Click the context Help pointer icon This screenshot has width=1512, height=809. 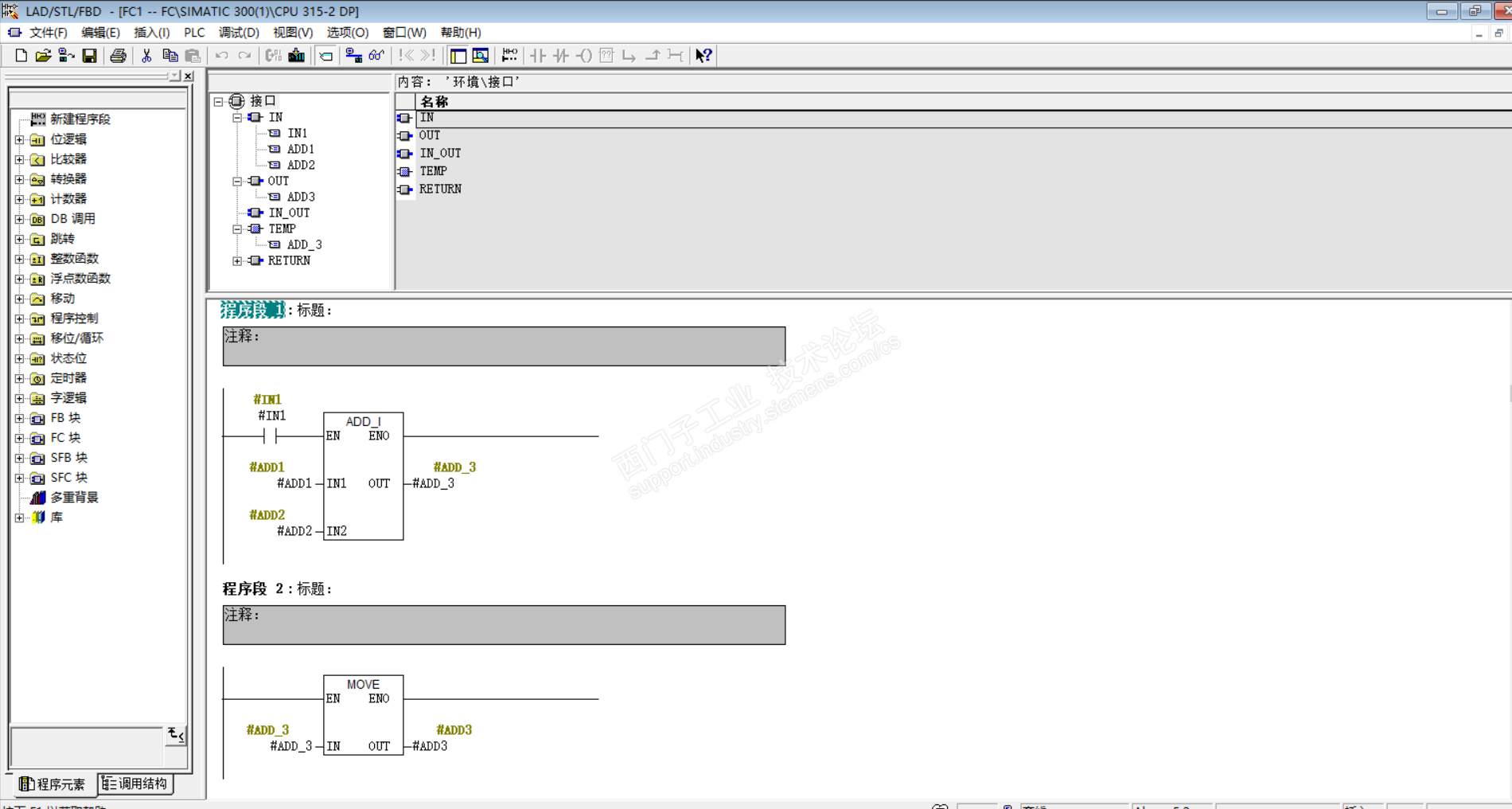(x=703, y=55)
